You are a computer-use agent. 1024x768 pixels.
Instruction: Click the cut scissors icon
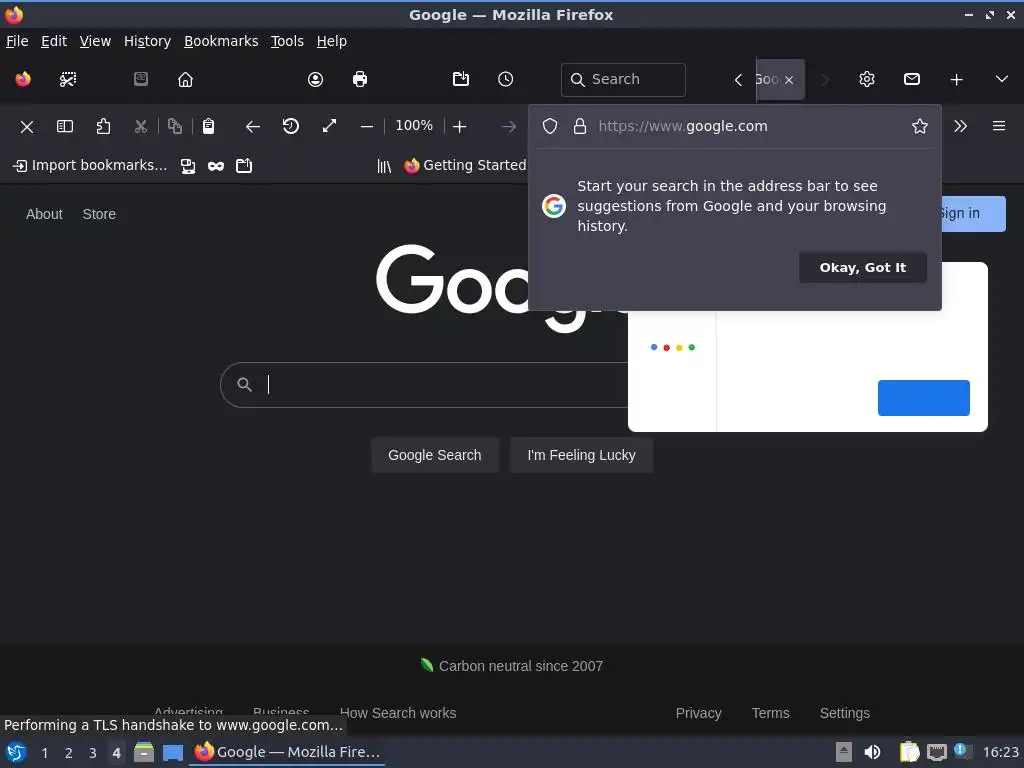(x=140, y=126)
